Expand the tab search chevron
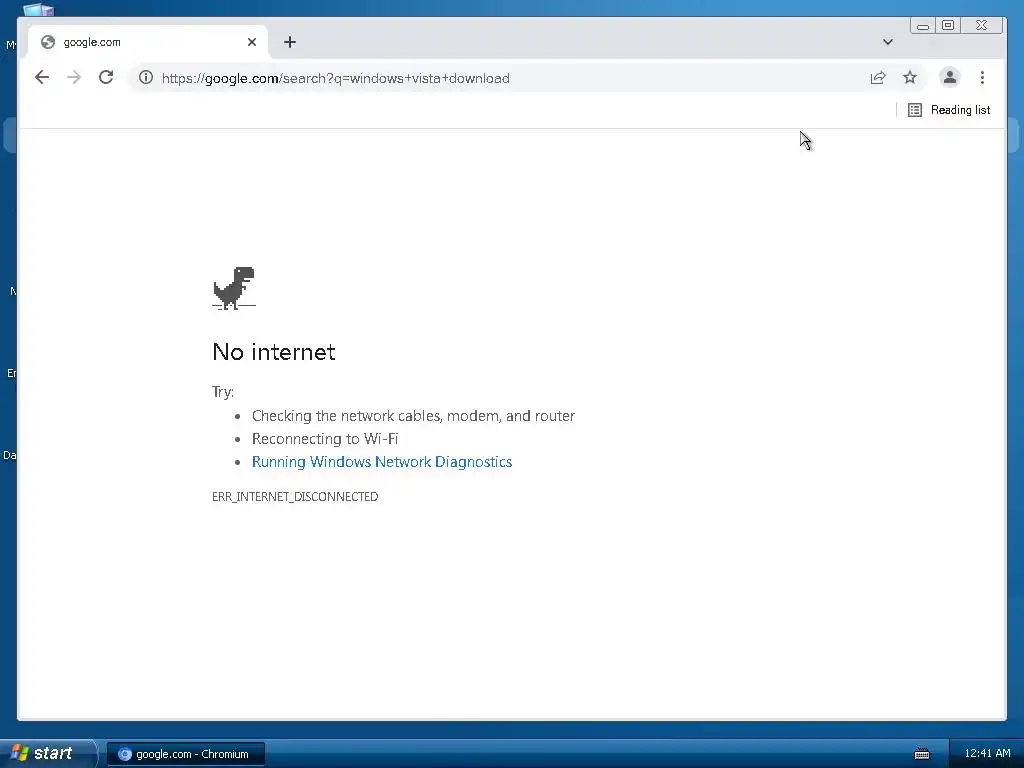1024x768 pixels. coord(888,42)
